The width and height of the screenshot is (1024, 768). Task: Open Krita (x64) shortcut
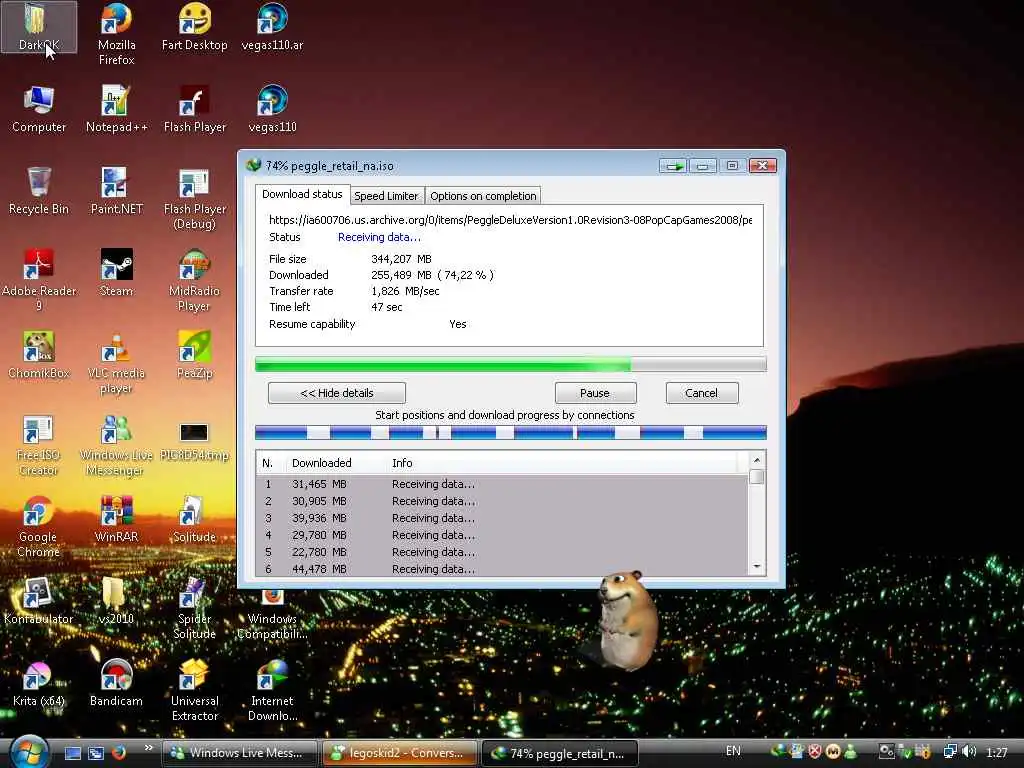[x=39, y=683]
